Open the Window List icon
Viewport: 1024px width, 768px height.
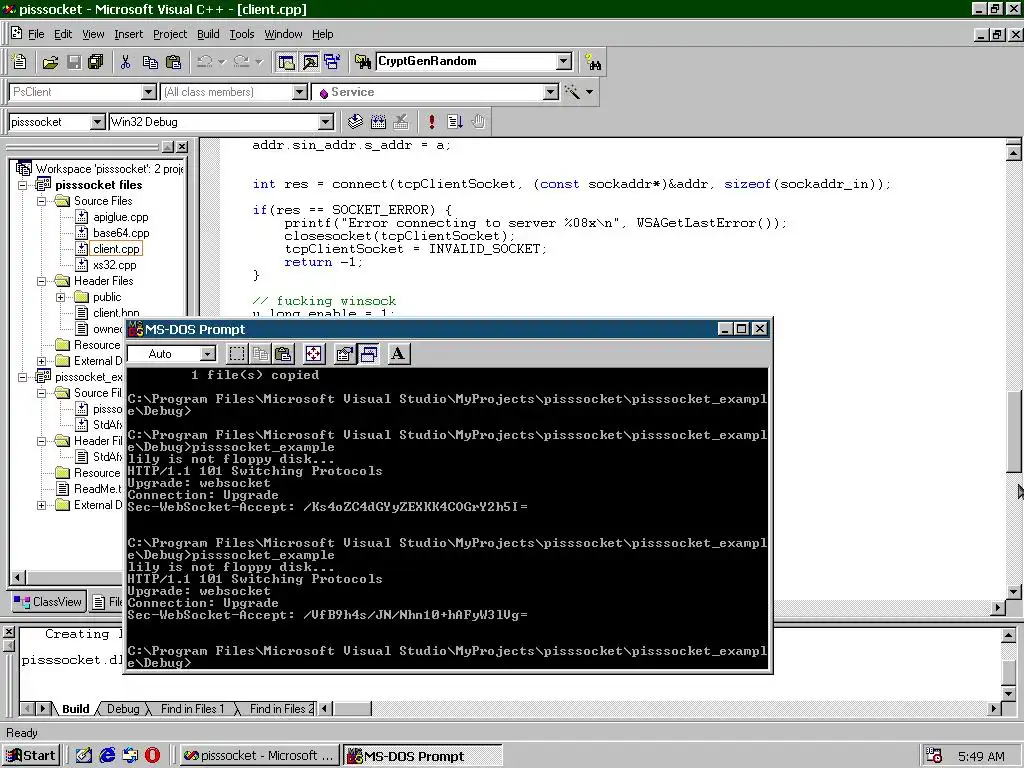point(332,62)
